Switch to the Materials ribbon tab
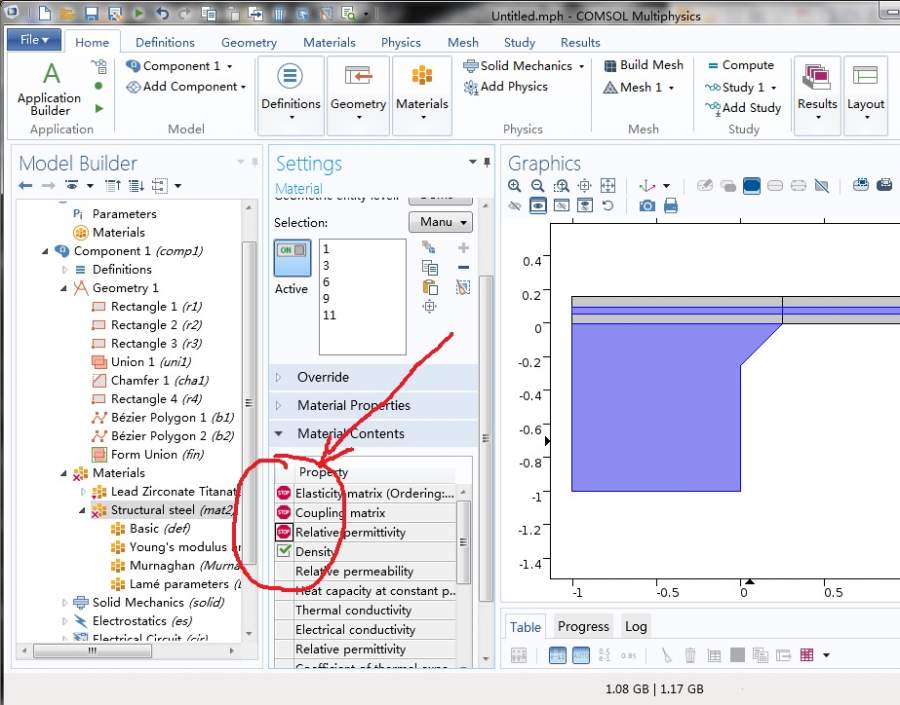 [x=329, y=42]
